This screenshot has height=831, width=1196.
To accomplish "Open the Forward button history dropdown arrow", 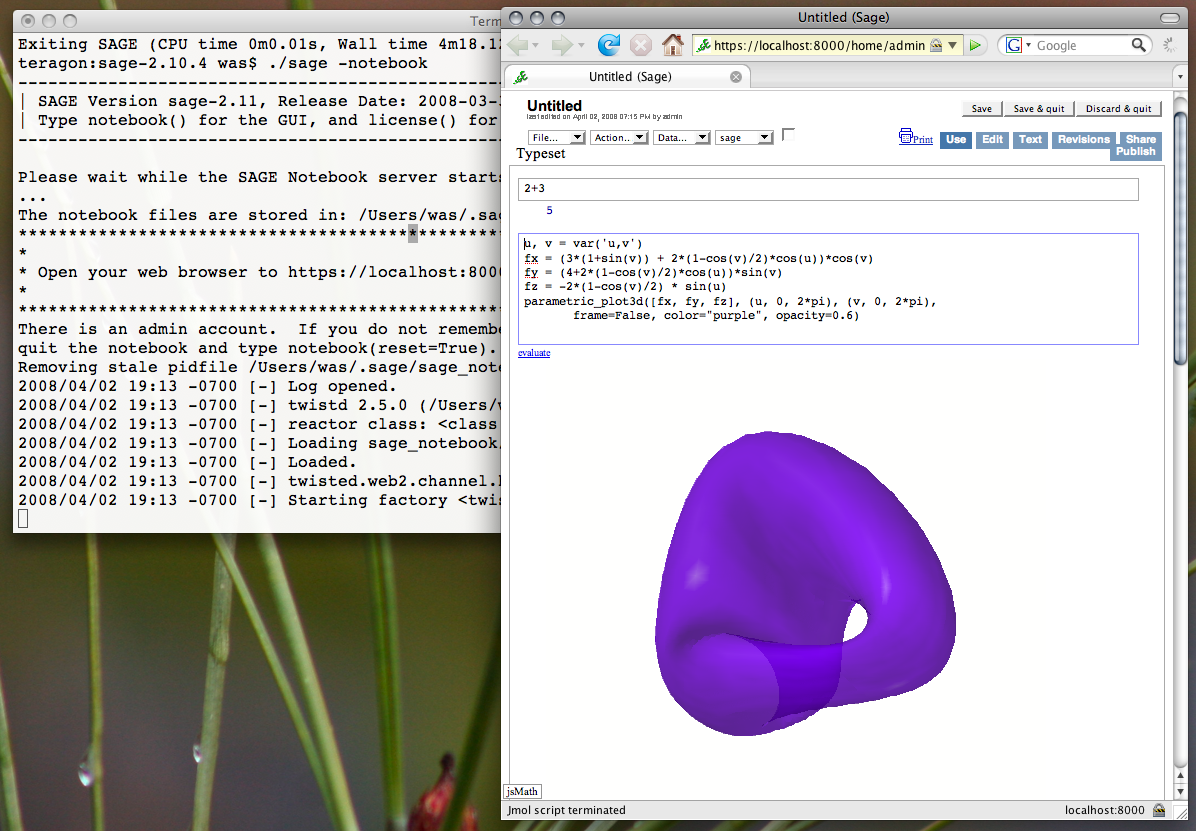I will point(580,46).
